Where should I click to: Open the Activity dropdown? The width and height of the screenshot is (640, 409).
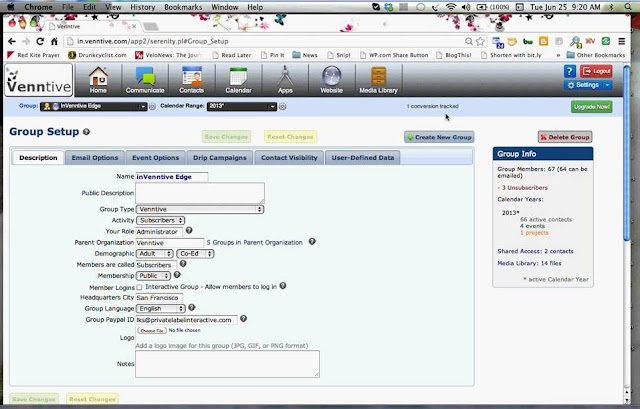point(160,220)
